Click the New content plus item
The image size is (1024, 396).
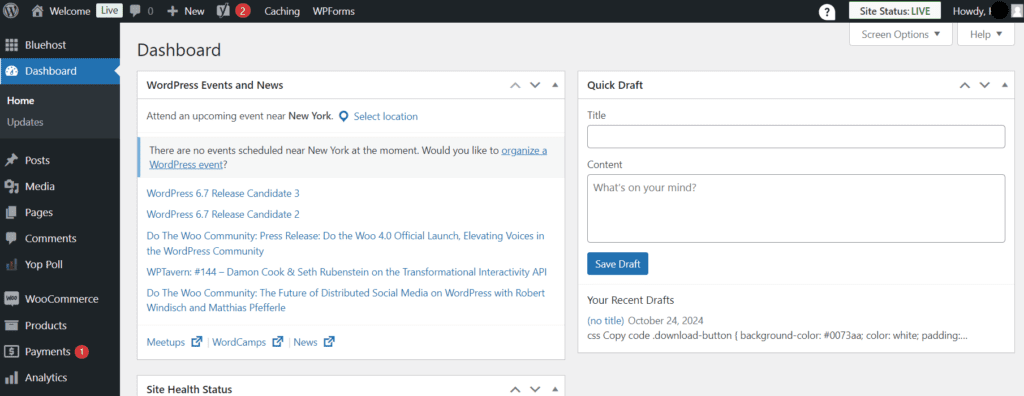click(185, 11)
